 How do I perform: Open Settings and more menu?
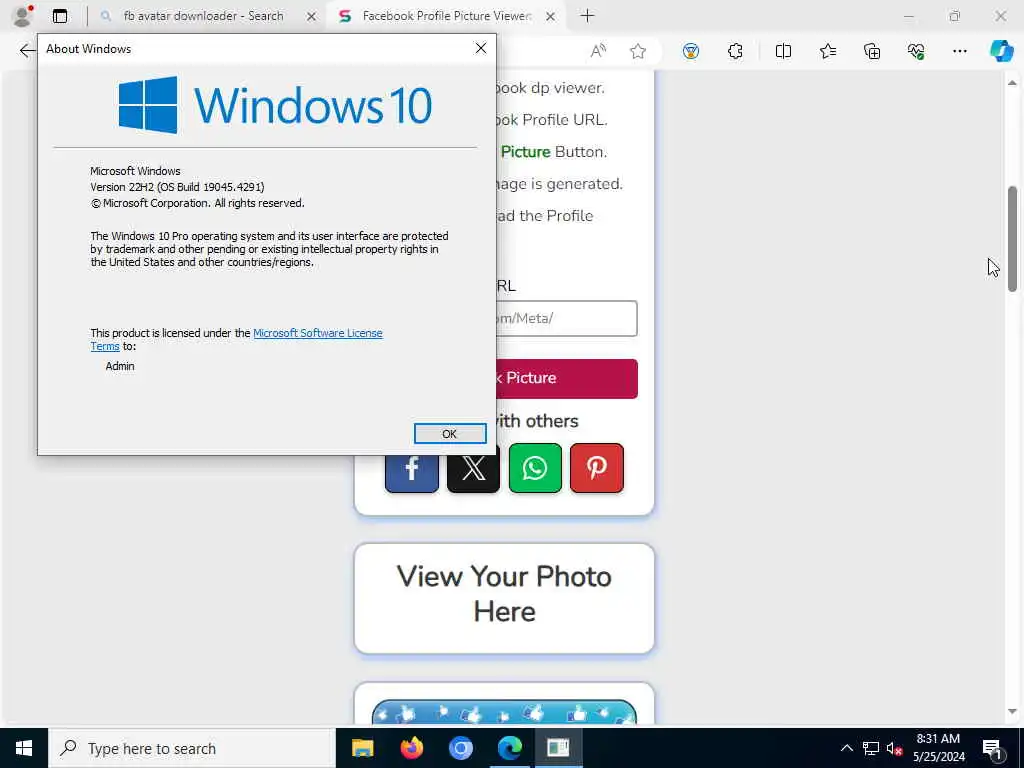(959, 51)
